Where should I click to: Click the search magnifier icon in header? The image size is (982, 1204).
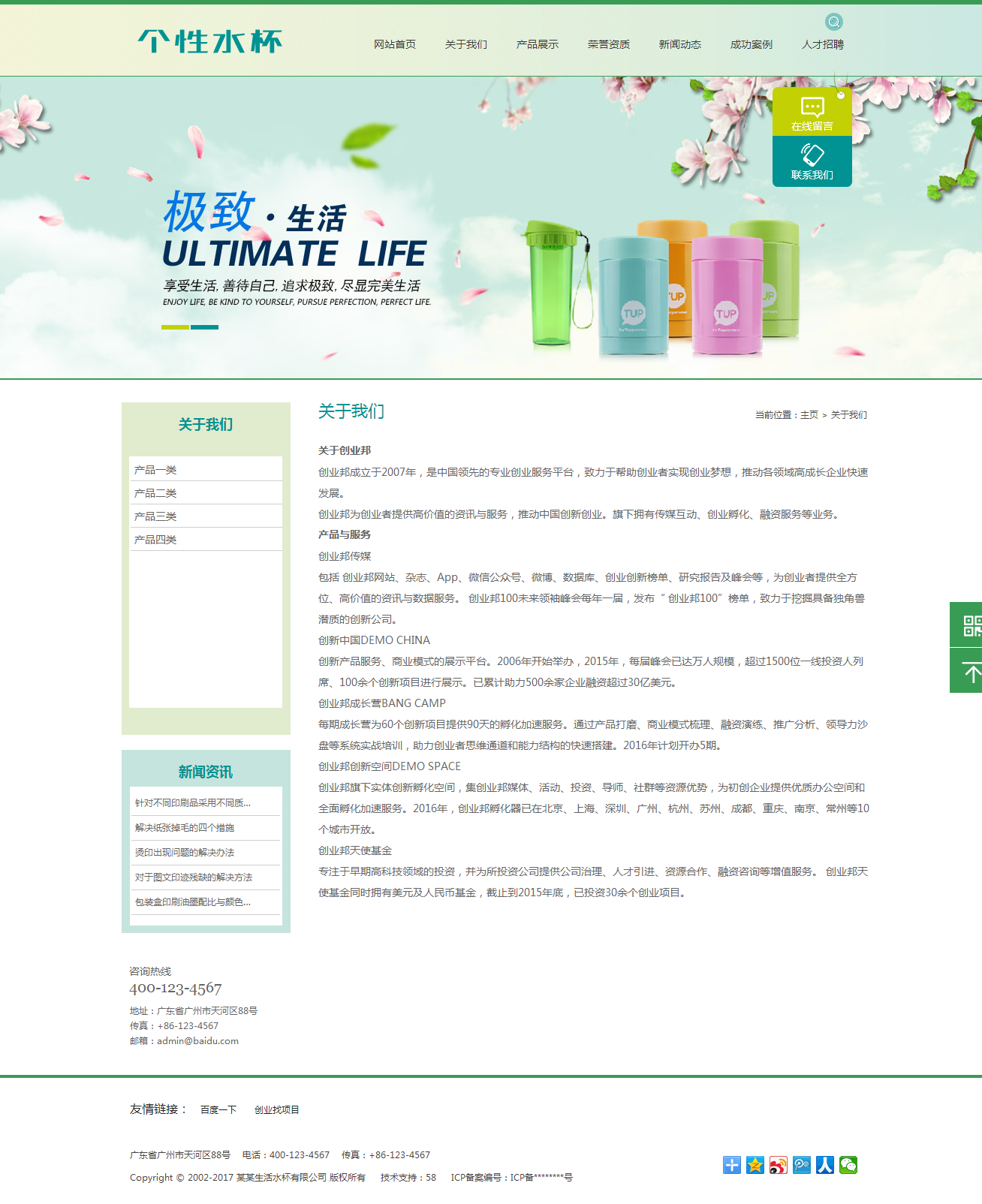(833, 22)
